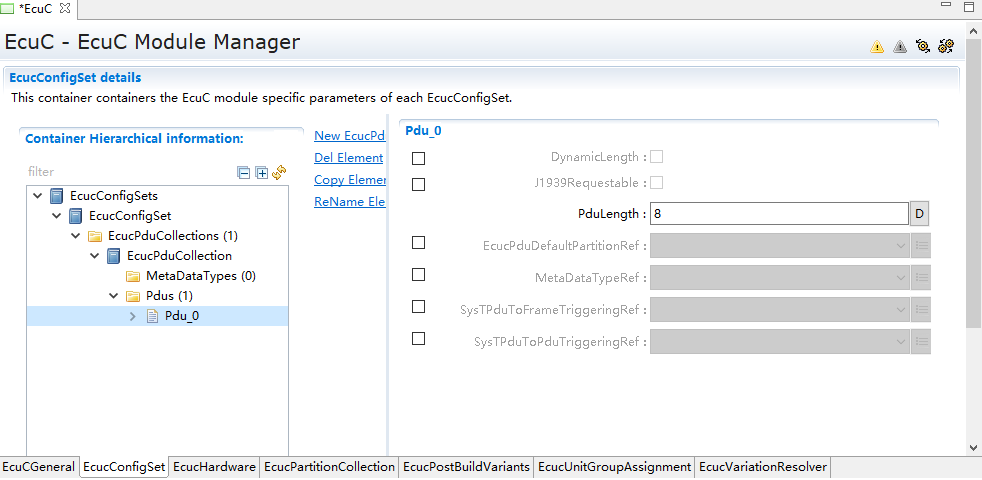Click the New EcucPdu link
This screenshot has width=982, height=480.
(349, 136)
